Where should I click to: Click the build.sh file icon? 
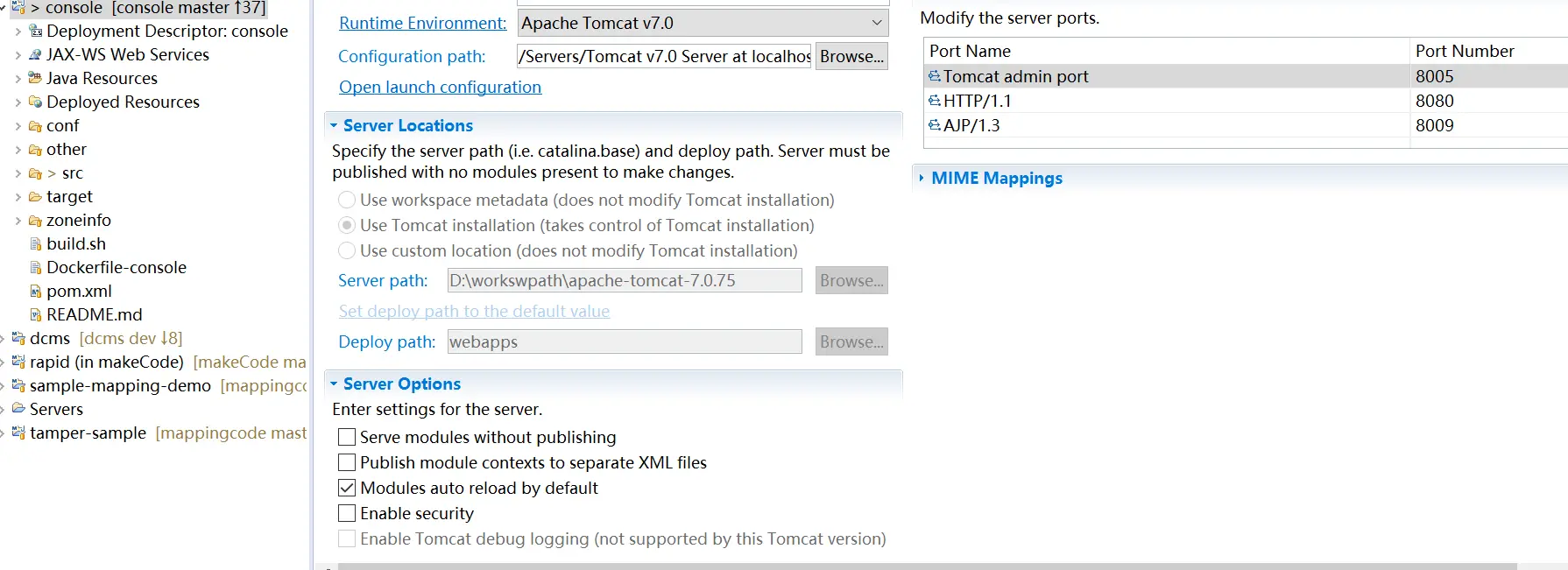36,243
